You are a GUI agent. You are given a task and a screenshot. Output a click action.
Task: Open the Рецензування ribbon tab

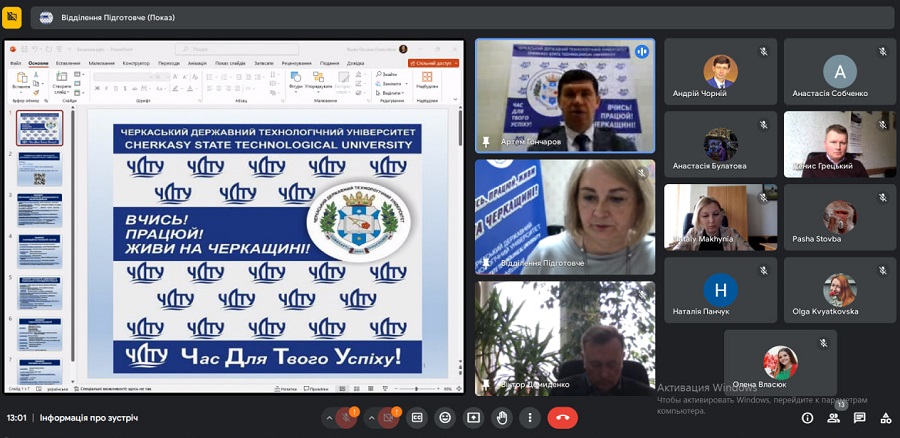pyautogui.click(x=297, y=63)
